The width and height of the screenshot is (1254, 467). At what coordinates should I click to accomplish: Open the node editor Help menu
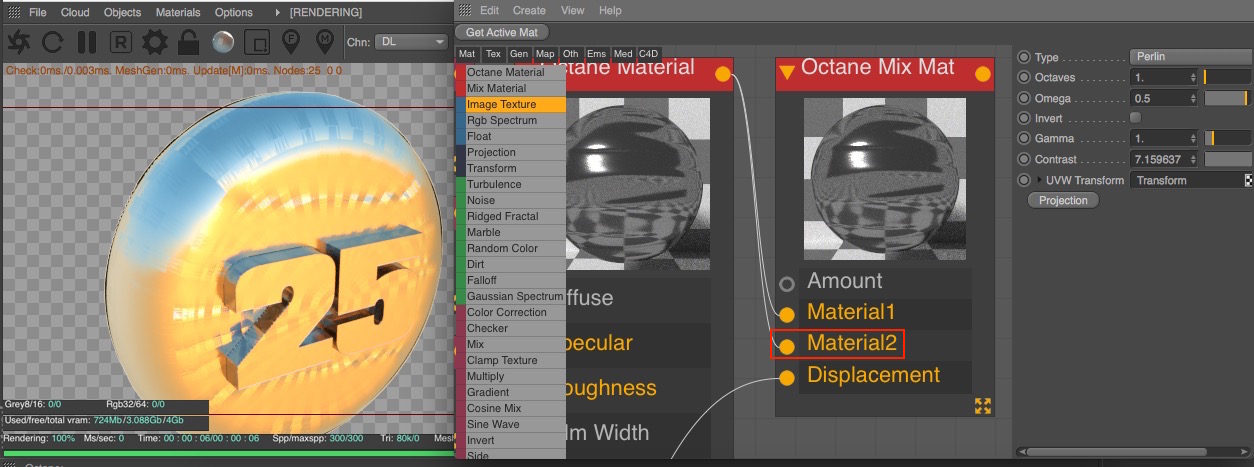click(x=610, y=11)
